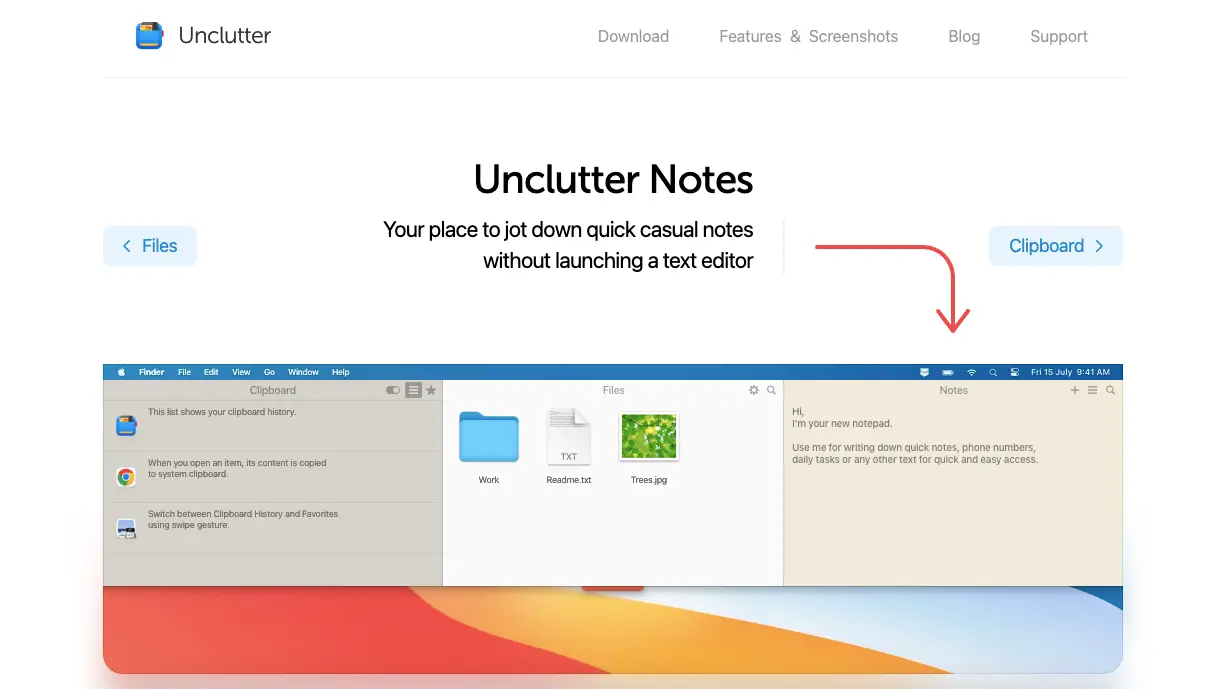Viewport: 1225px width, 689px height.
Task: Click the Clipboard panel title
Action: (273, 390)
